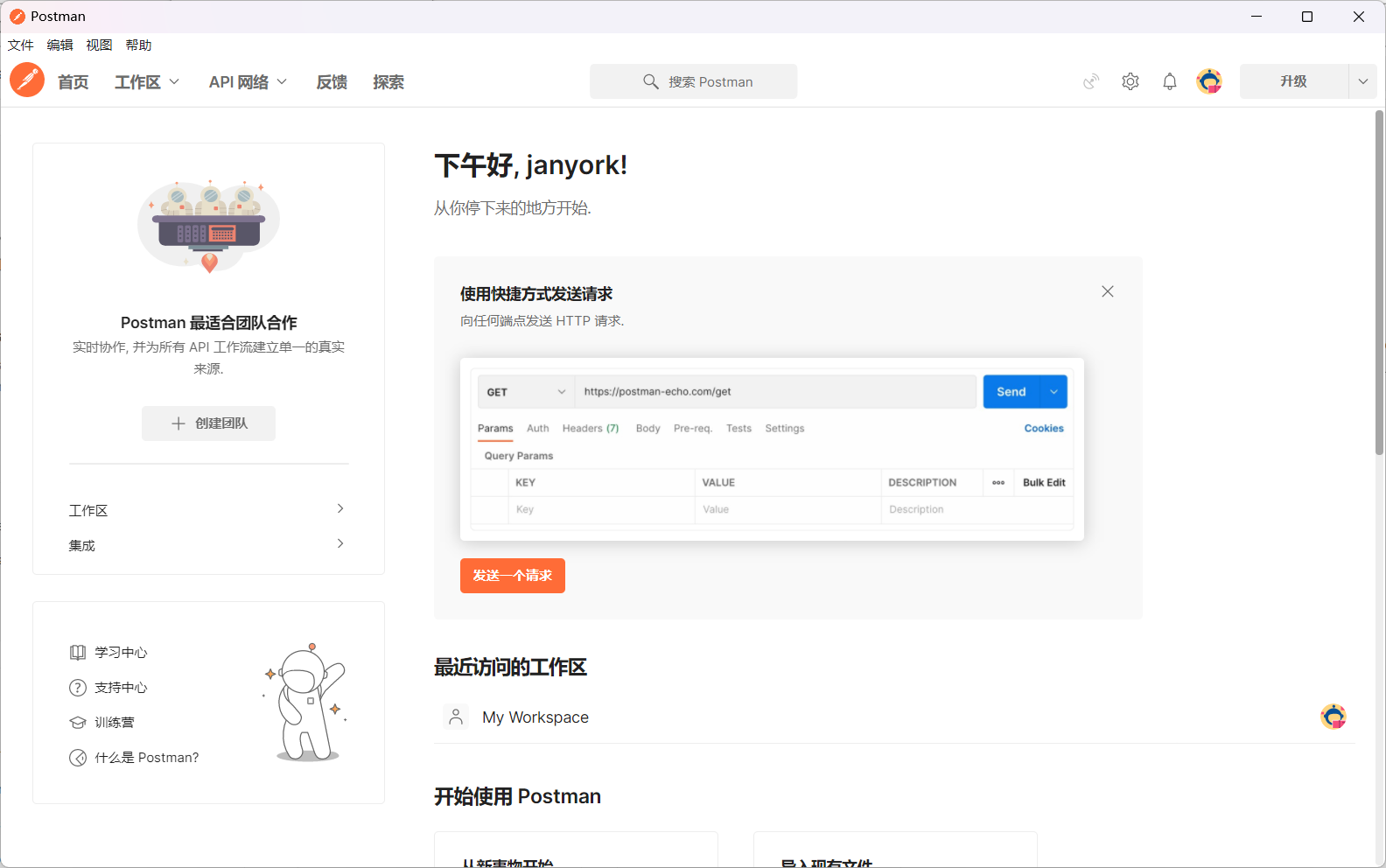This screenshot has width=1386, height=868.
Task: Expand the API 网络 dropdown
Action: point(248,82)
